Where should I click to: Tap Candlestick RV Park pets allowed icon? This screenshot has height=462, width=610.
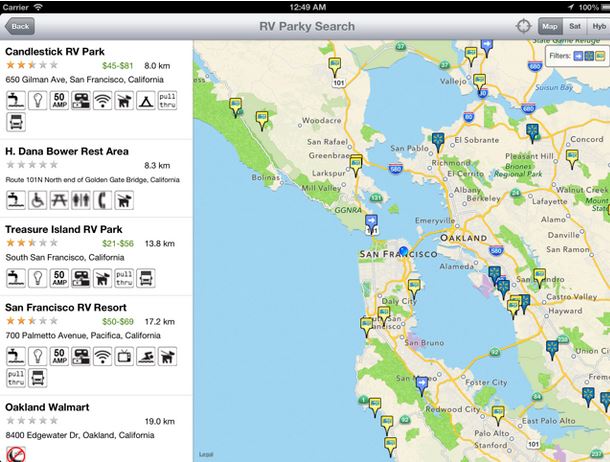(x=124, y=100)
